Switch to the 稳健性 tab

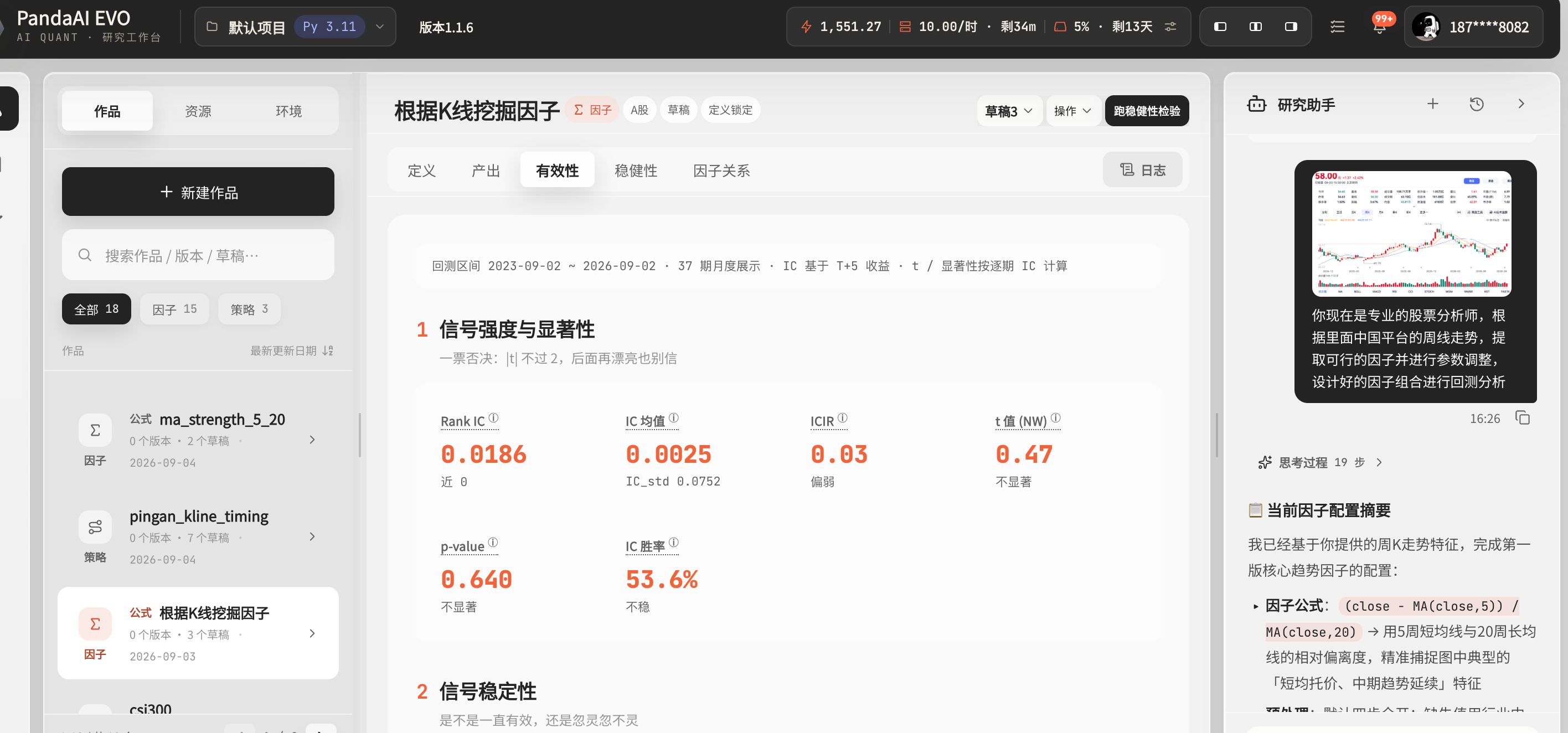point(636,171)
